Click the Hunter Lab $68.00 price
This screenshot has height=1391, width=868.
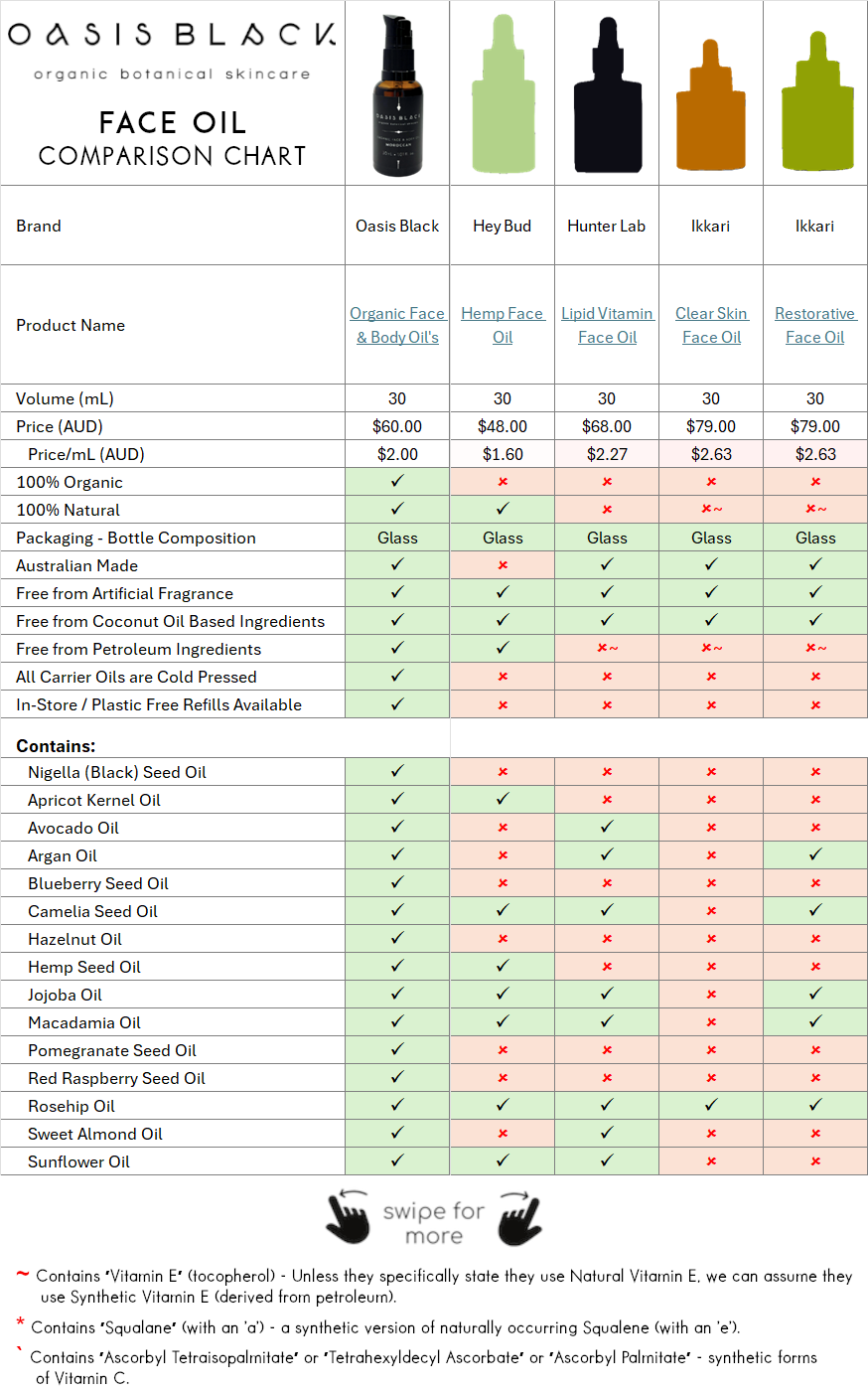(x=607, y=426)
